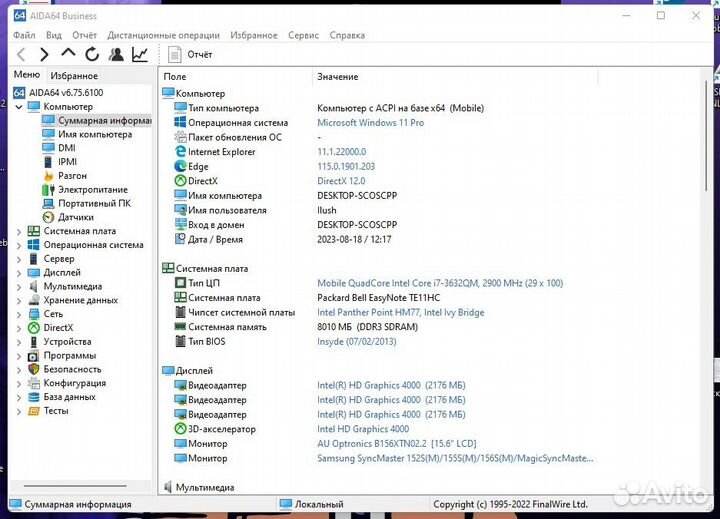Viewport: 720px width, 519px height.
Task: Expand the Безопасность tree node
Action: (x=19, y=370)
